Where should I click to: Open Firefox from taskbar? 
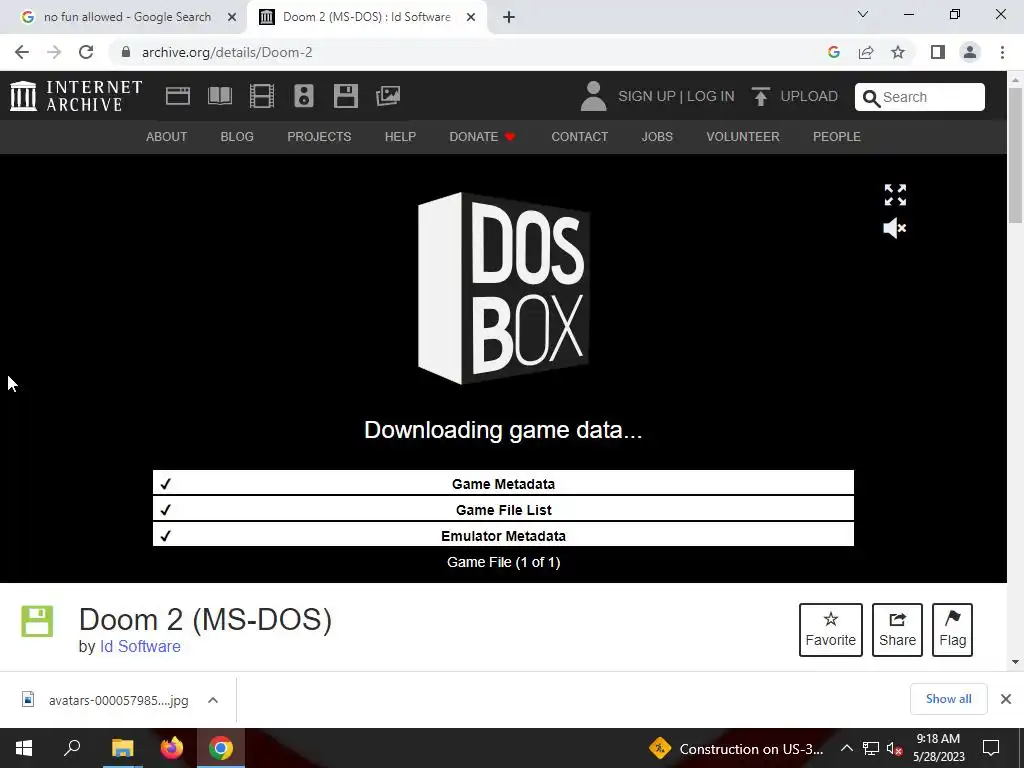(x=172, y=748)
